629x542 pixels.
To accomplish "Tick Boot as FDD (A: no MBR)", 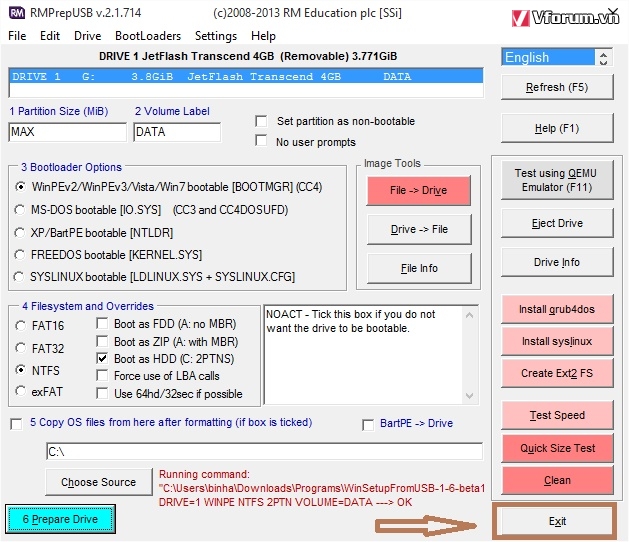I will click(102, 323).
